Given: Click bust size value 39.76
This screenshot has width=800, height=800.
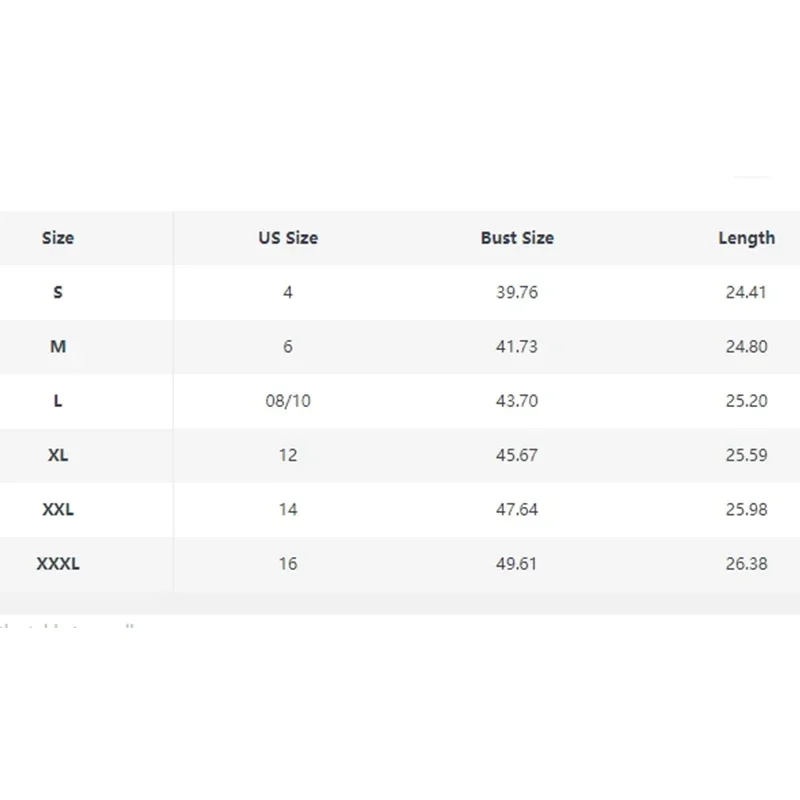Looking at the screenshot, I should tap(517, 292).
